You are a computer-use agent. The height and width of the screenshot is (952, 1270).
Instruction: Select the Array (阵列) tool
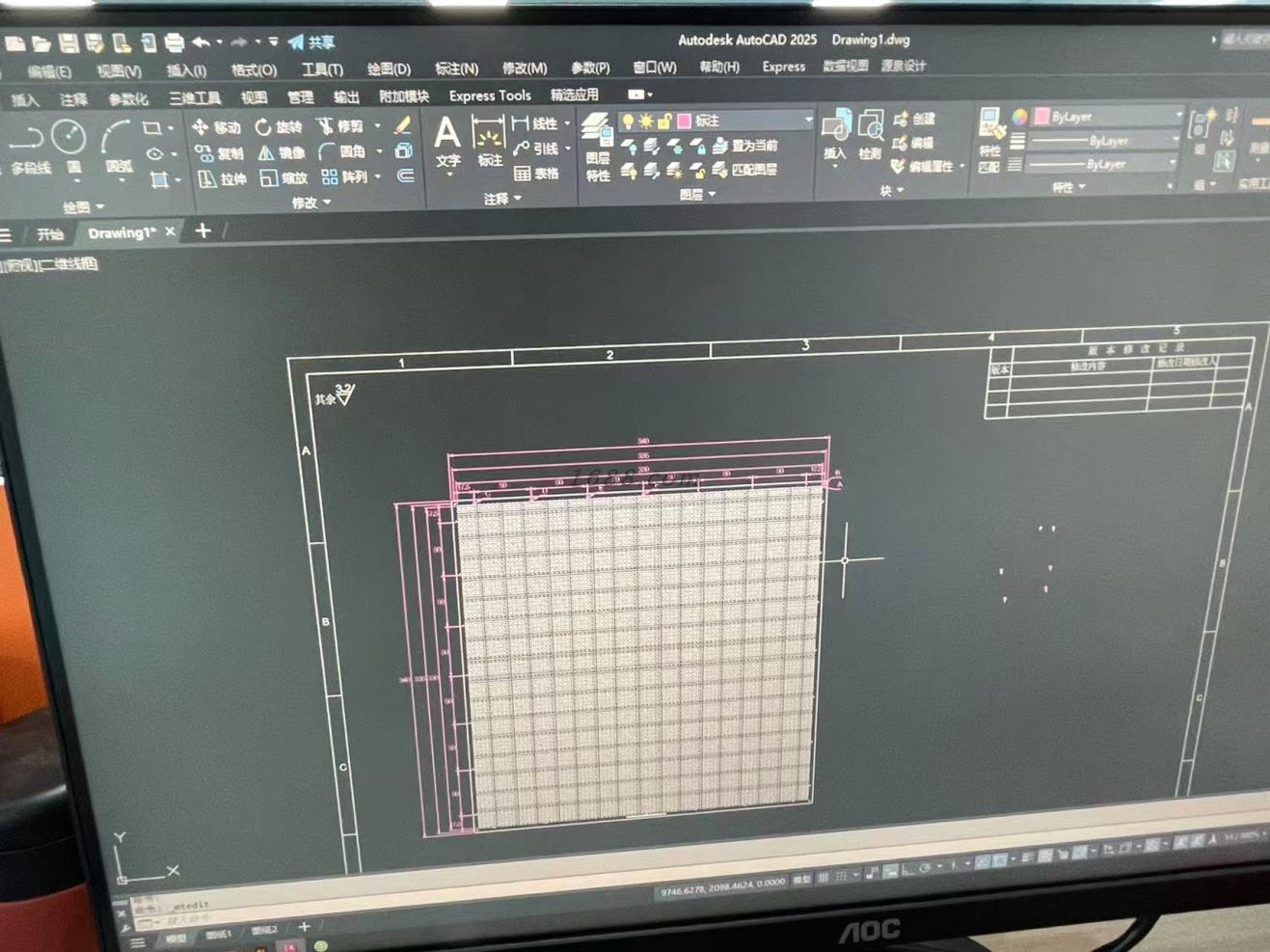(344, 177)
